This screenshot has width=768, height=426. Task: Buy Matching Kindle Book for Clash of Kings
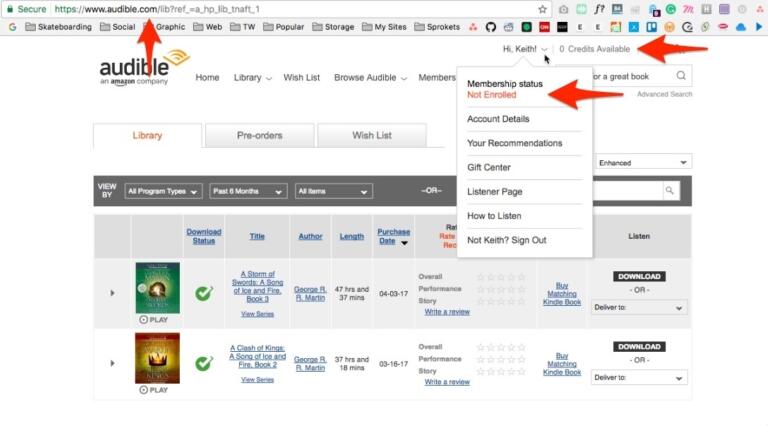(562, 364)
